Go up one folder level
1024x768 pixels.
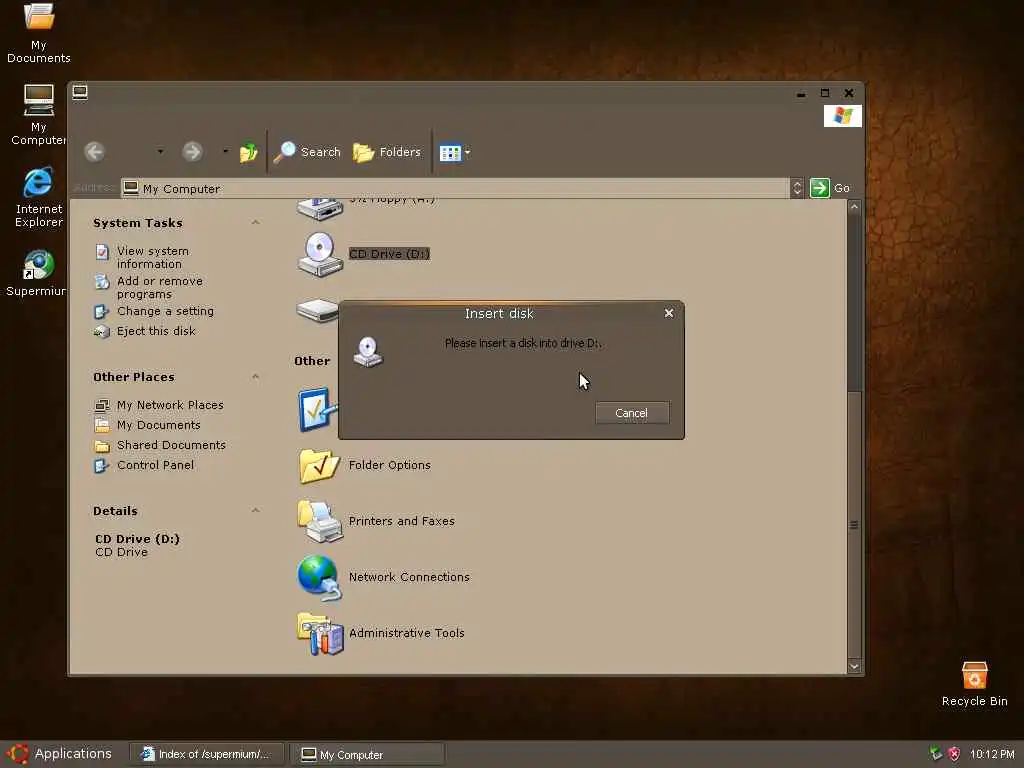click(248, 153)
